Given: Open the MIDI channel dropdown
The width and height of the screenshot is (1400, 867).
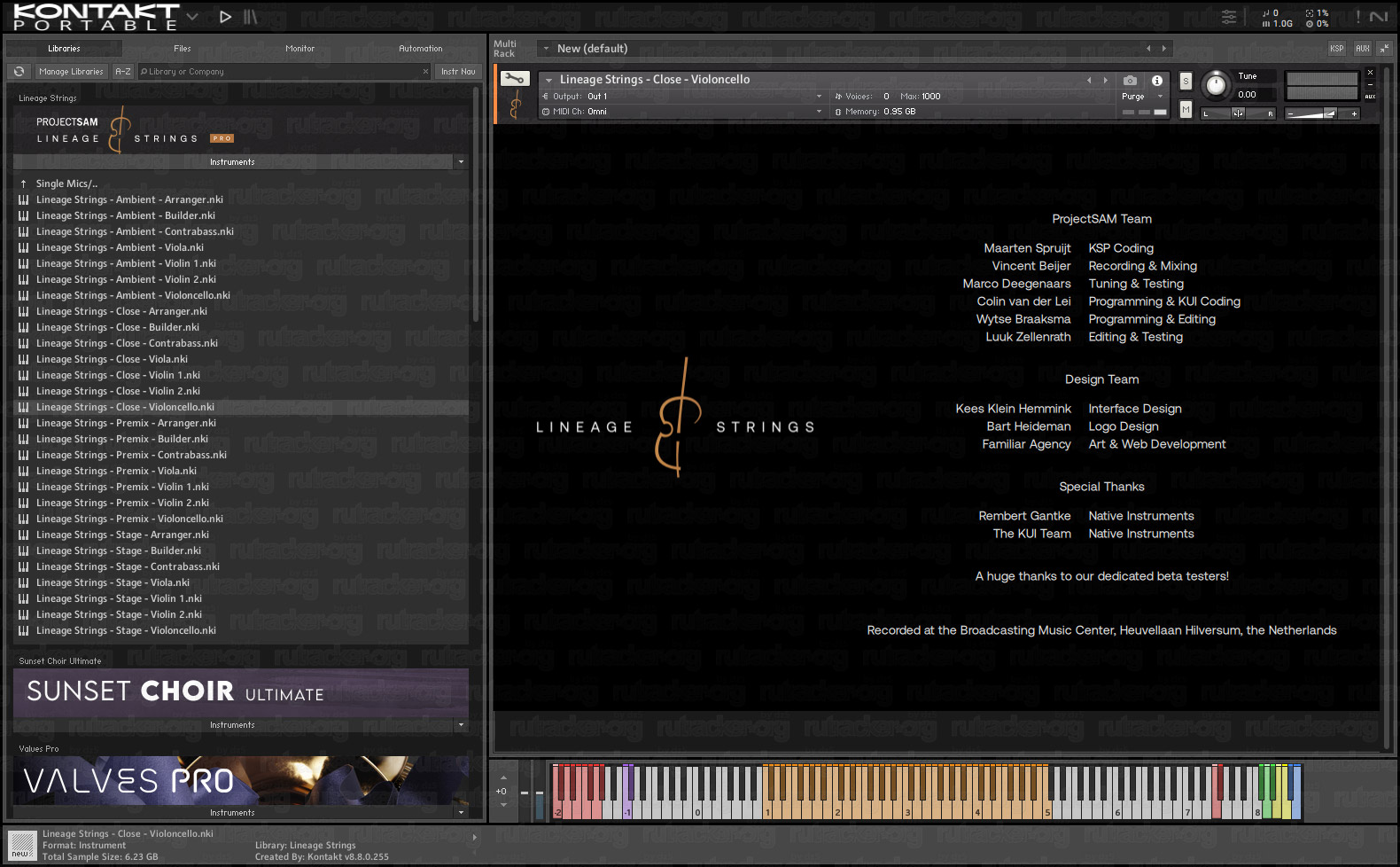Looking at the screenshot, I should (x=819, y=112).
